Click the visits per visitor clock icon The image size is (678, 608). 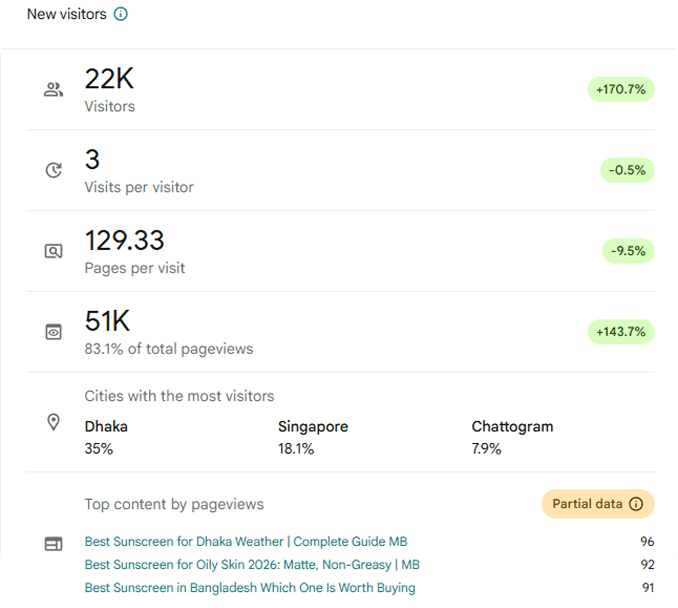[54, 170]
